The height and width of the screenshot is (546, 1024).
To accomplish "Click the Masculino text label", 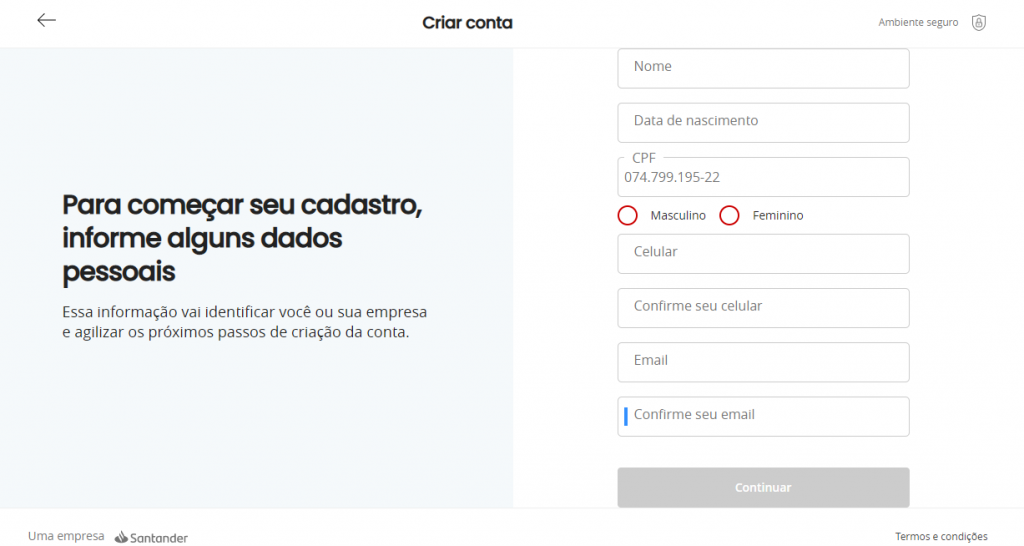I will (678, 216).
